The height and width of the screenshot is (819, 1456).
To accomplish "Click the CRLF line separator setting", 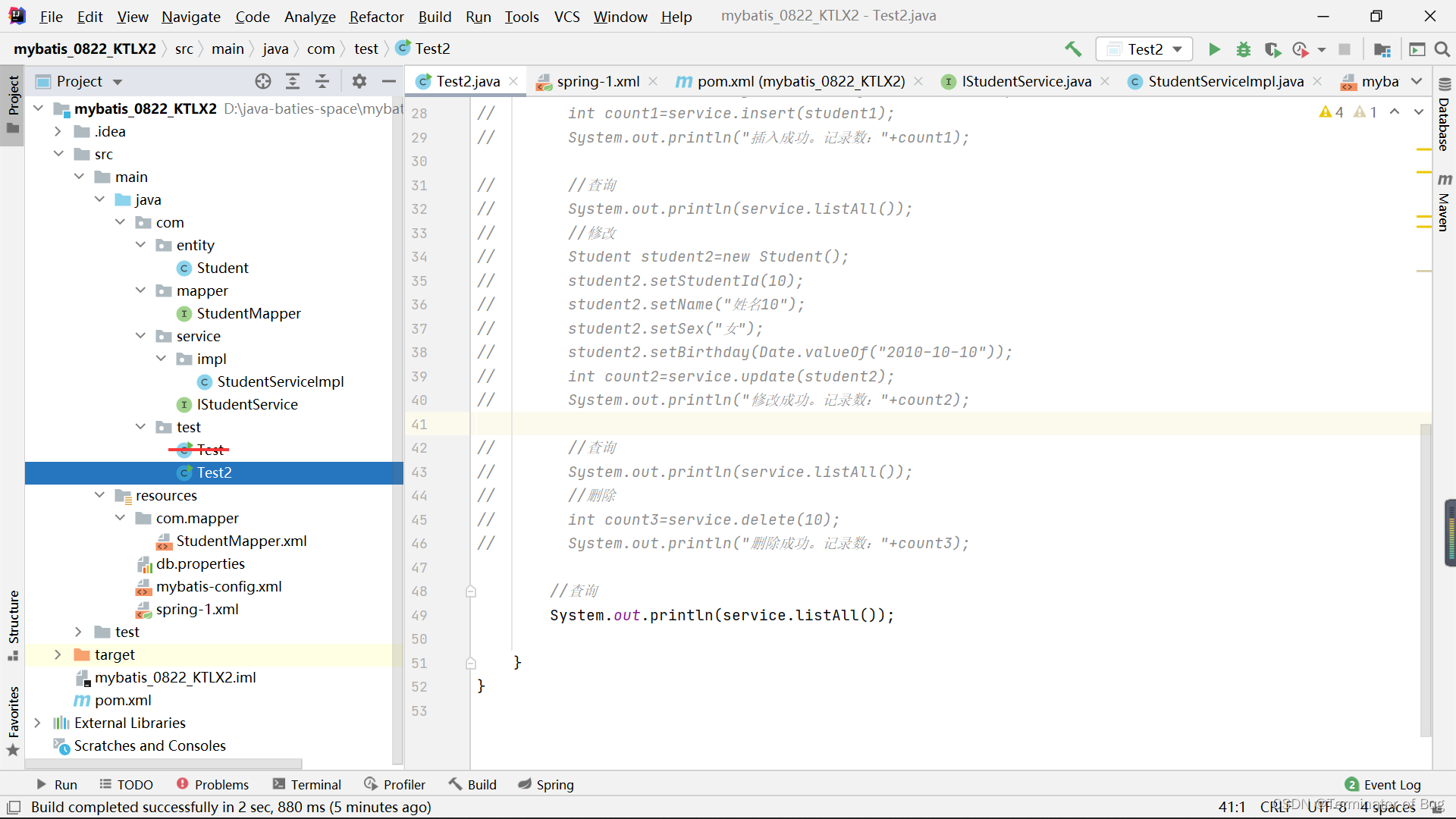I will click(1276, 807).
